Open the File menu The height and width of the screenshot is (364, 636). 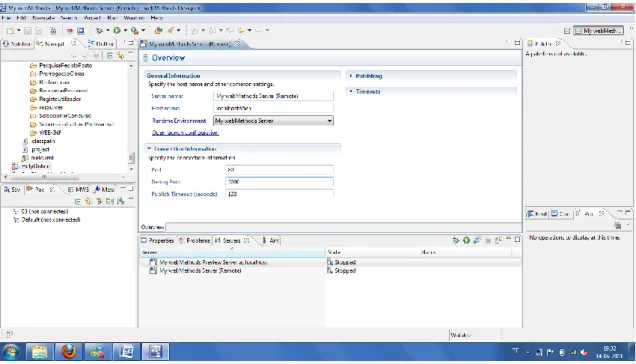[x=6, y=18]
